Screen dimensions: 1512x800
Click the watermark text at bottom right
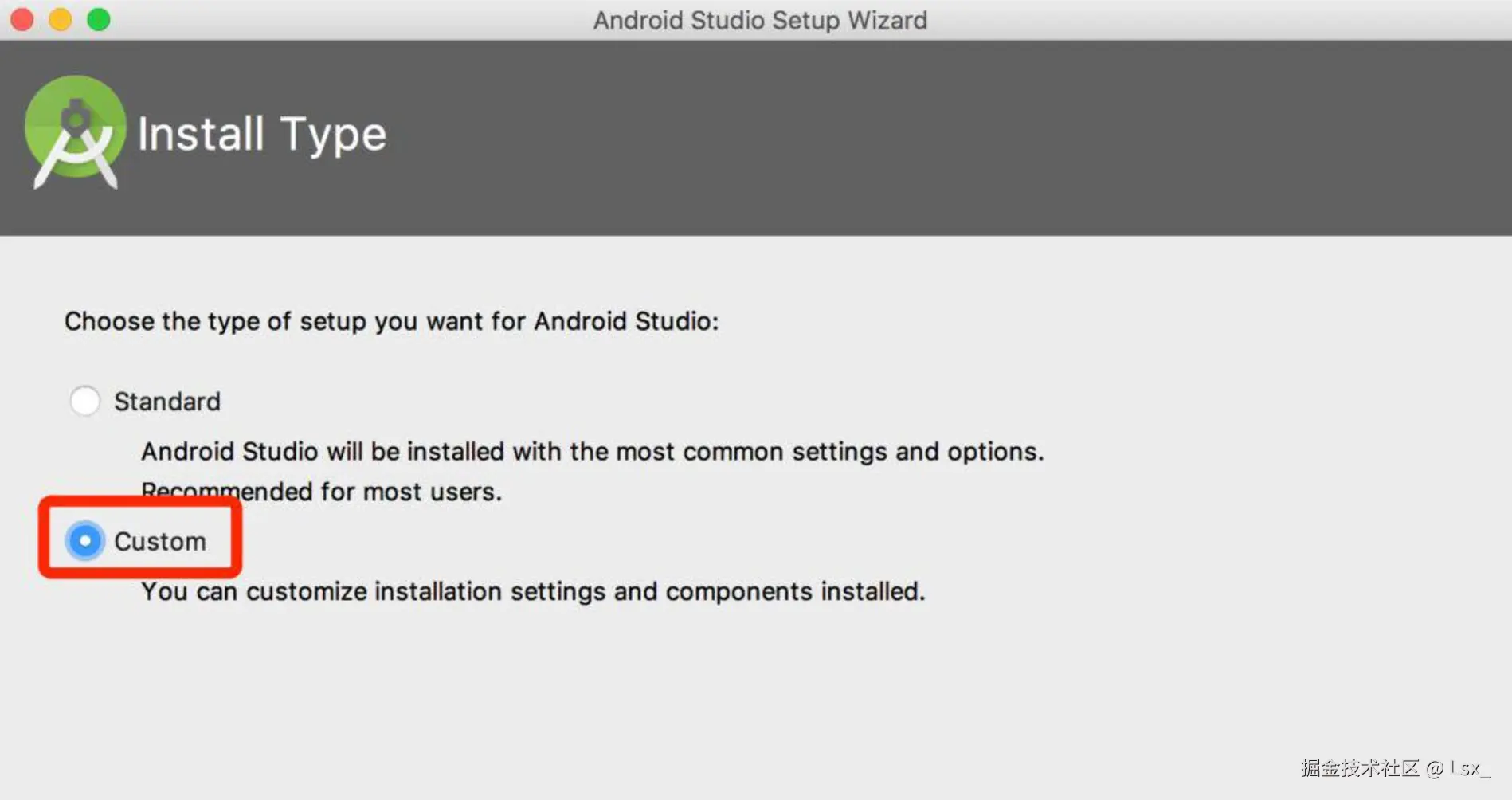[1394, 768]
